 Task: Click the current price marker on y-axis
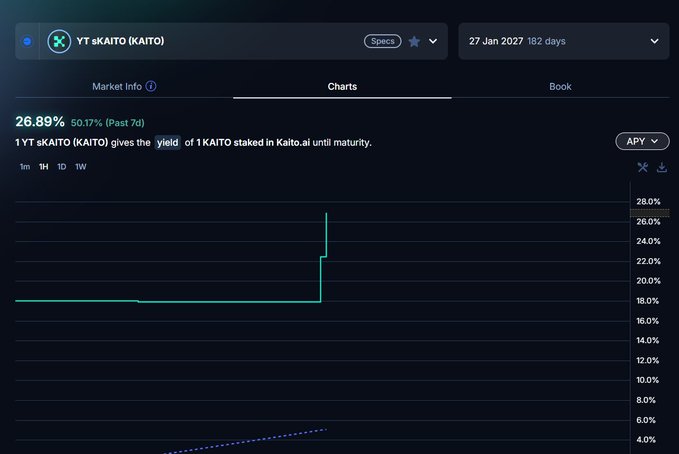tap(649, 213)
